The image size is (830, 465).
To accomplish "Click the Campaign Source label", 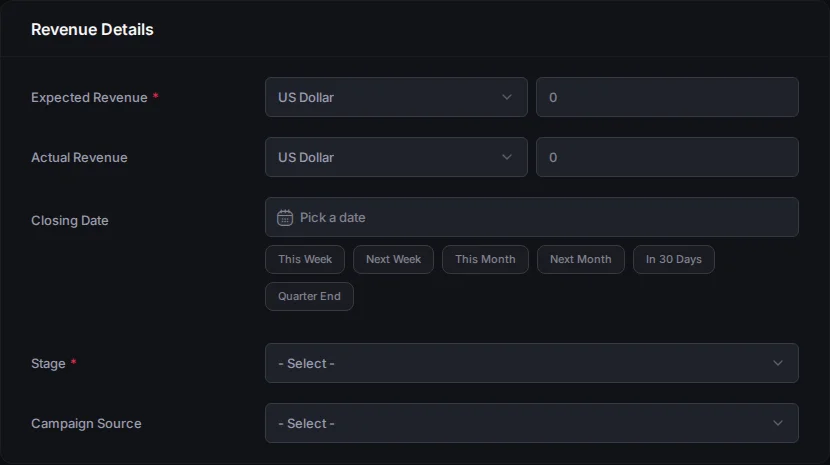I will 86,424.
